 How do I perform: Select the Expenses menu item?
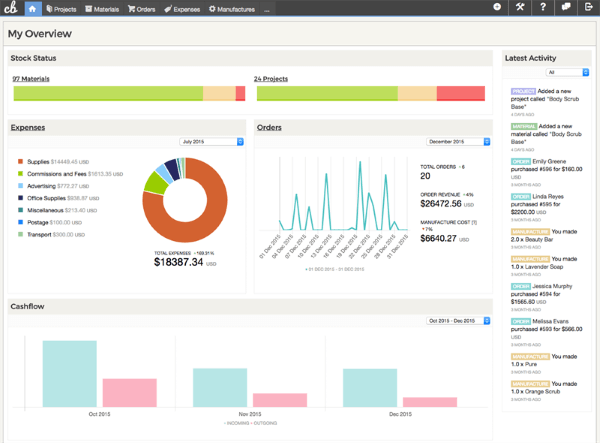click(x=183, y=8)
